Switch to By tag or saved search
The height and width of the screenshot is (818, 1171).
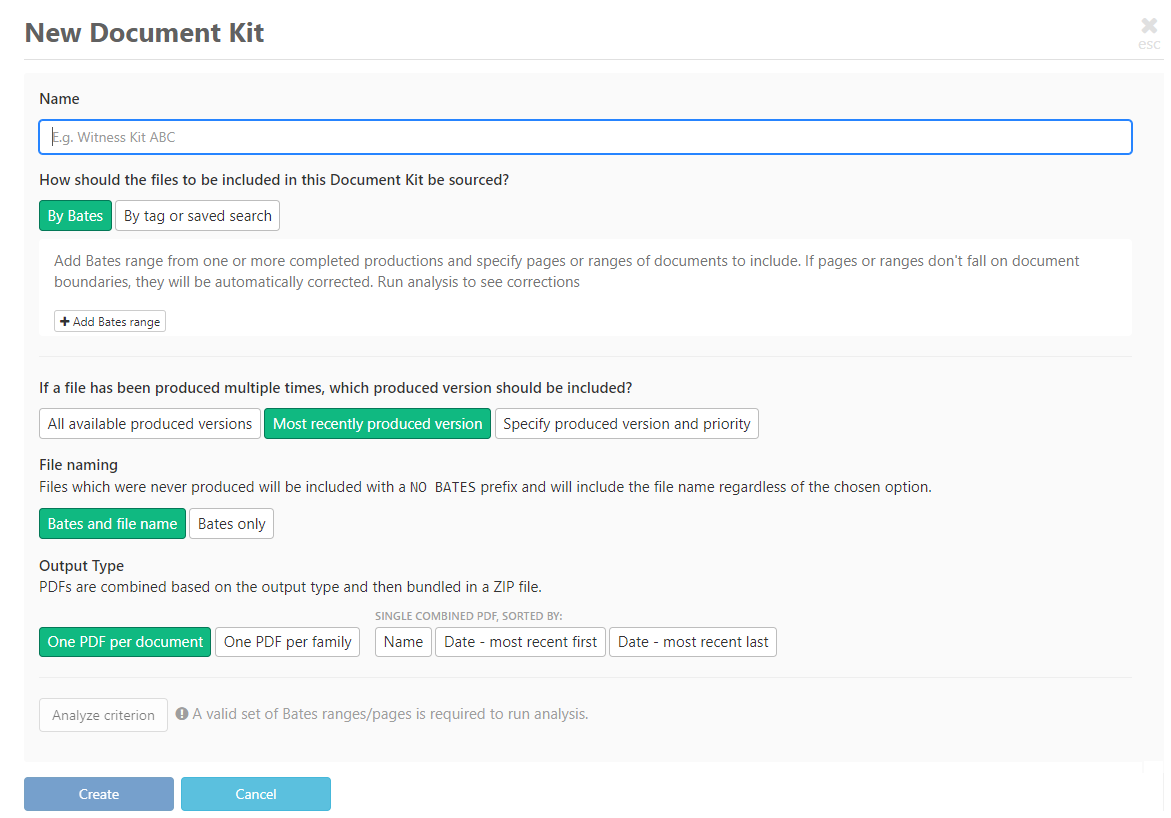tap(197, 215)
